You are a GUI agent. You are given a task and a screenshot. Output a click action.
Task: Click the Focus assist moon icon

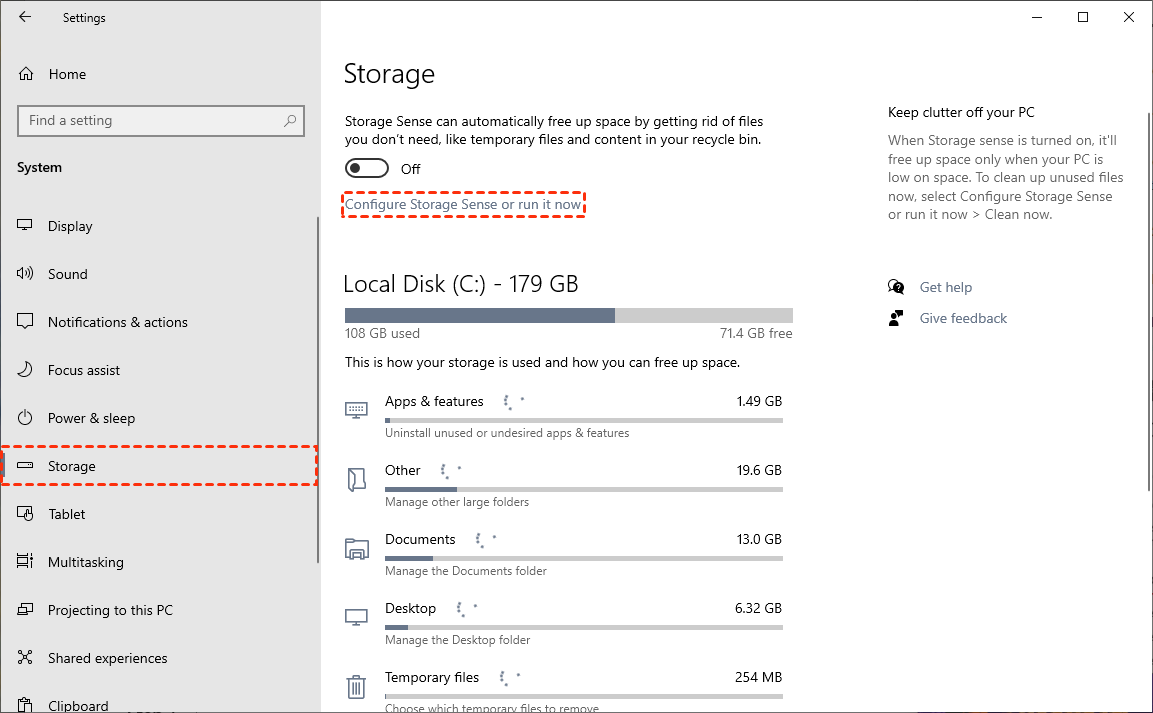(x=26, y=370)
